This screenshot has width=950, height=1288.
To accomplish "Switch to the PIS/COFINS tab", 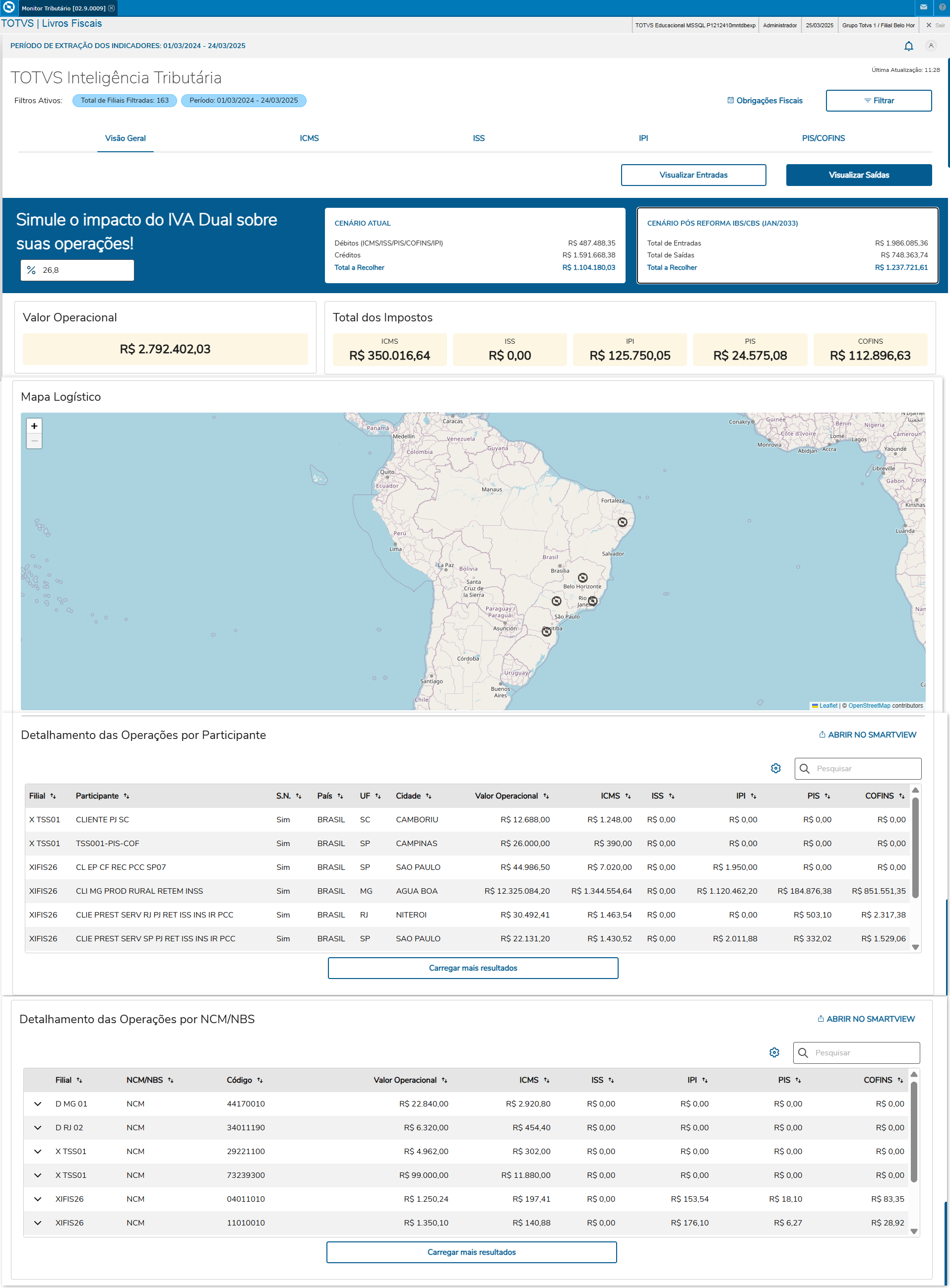I will [x=823, y=138].
